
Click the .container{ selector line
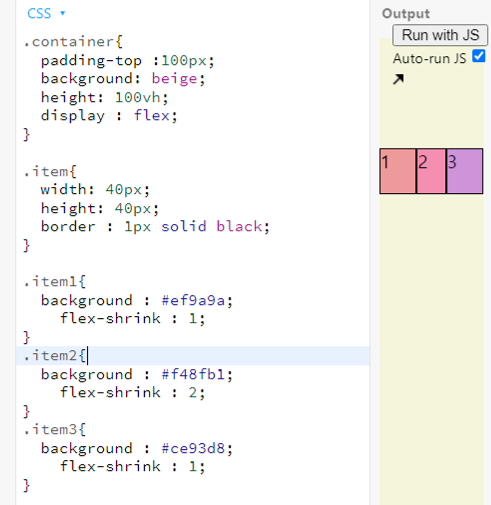pyautogui.click(x=73, y=42)
